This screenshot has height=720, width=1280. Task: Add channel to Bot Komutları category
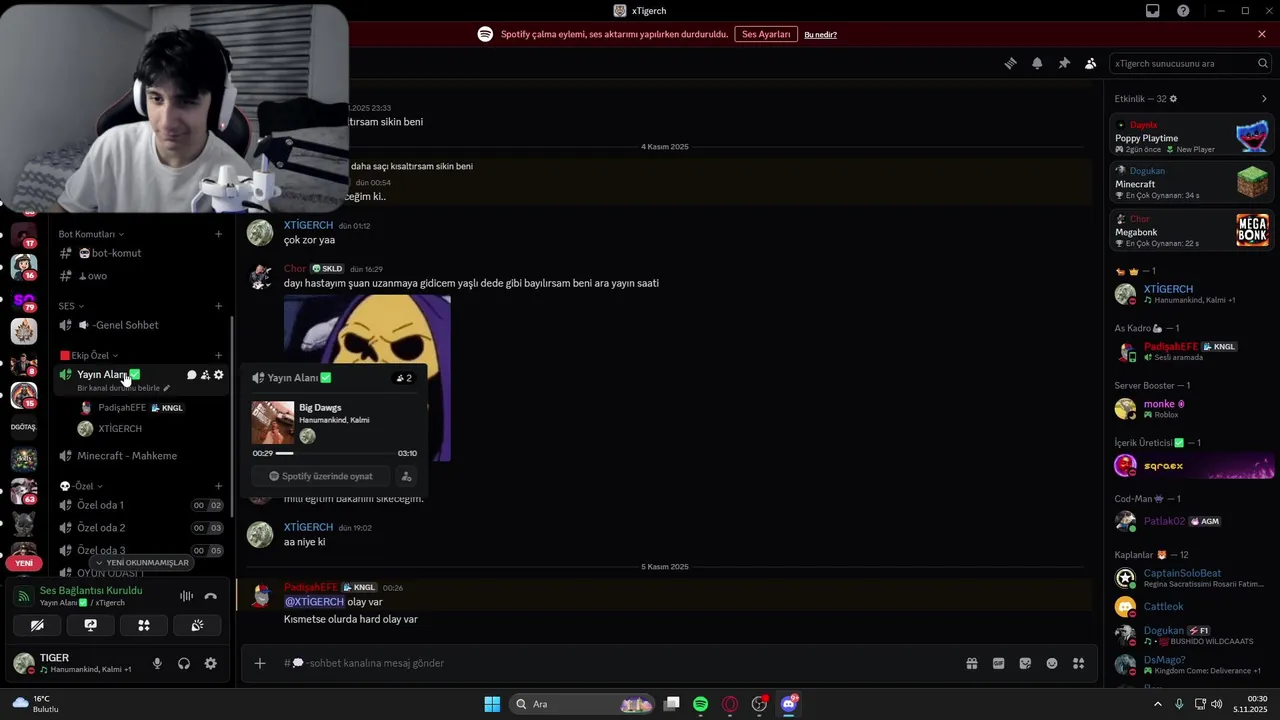219,234
